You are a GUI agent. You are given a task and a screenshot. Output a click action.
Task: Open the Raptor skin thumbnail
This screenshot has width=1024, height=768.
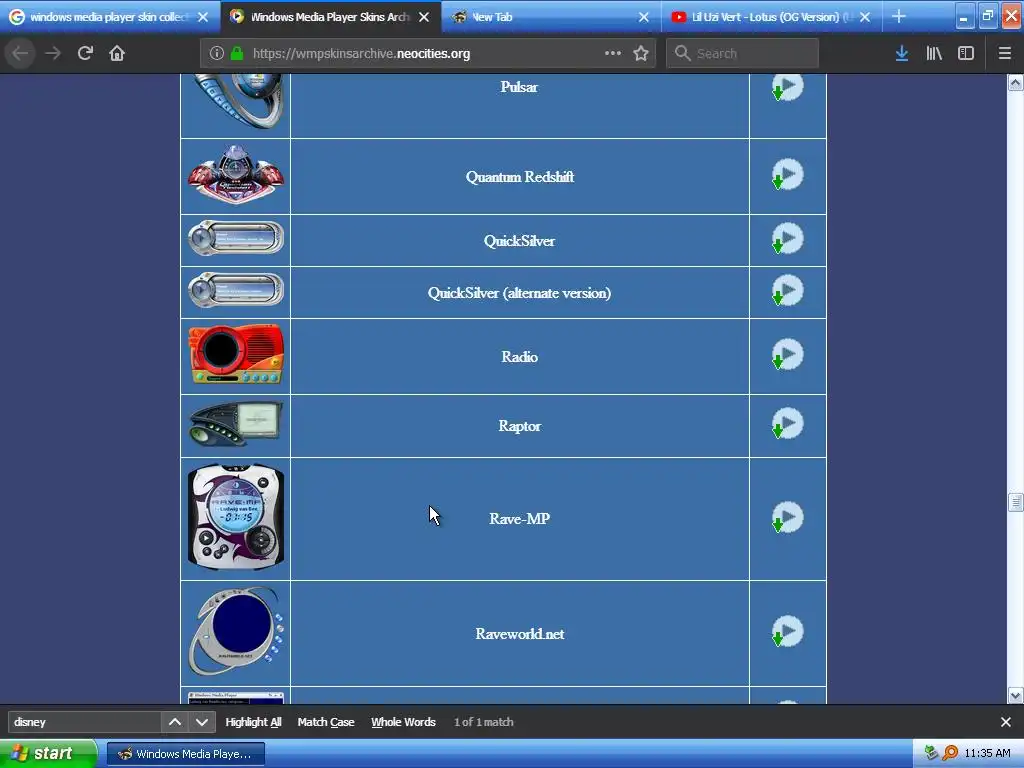236,424
